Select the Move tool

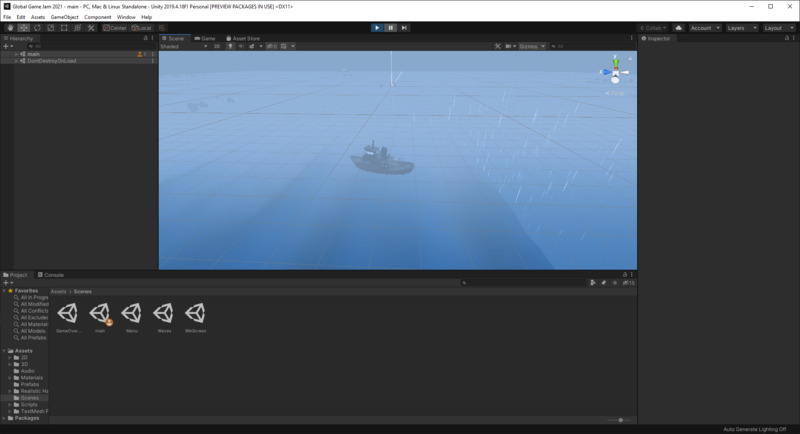[x=24, y=28]
